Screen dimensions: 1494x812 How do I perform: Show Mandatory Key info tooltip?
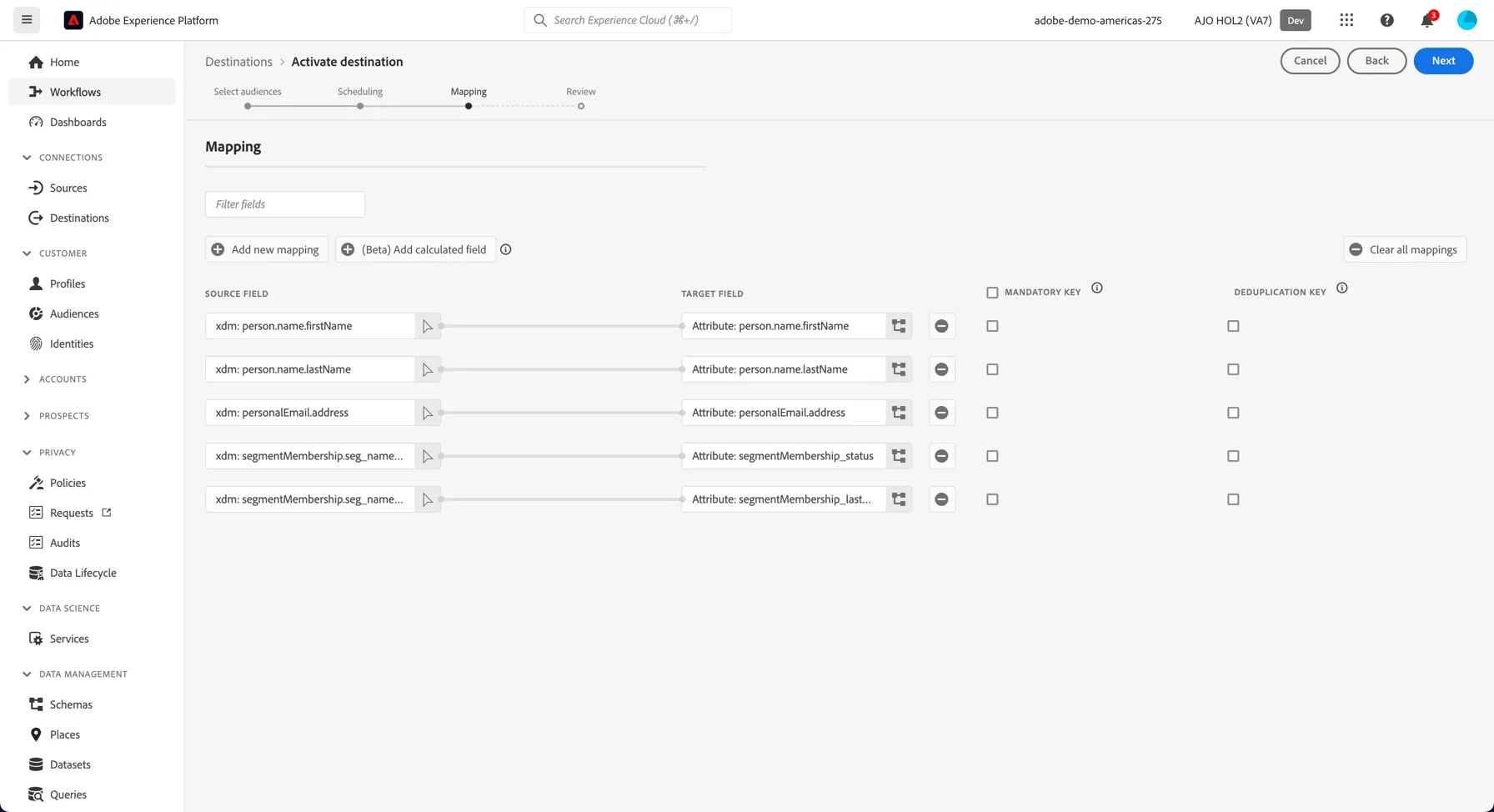1097,288
